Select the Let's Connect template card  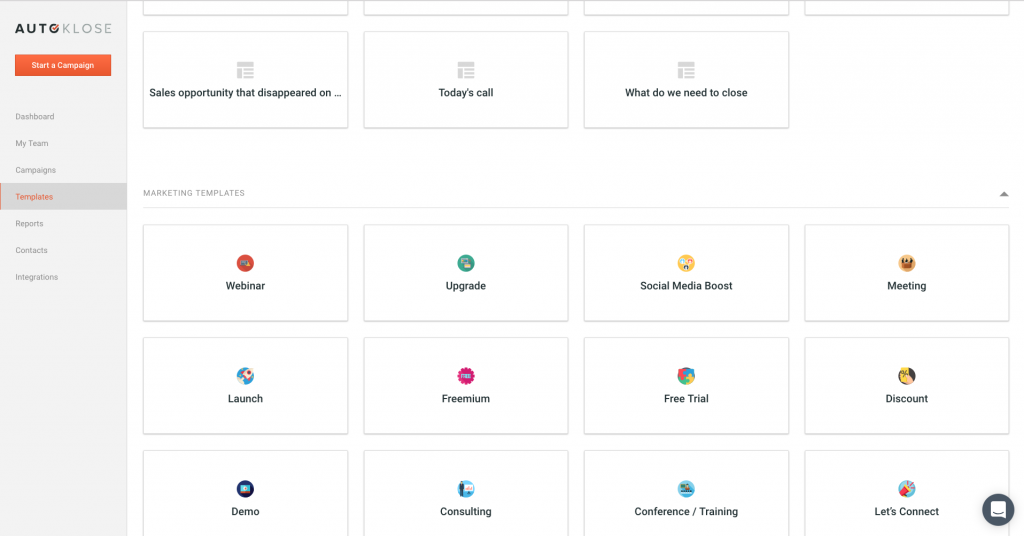pos(906,494)
